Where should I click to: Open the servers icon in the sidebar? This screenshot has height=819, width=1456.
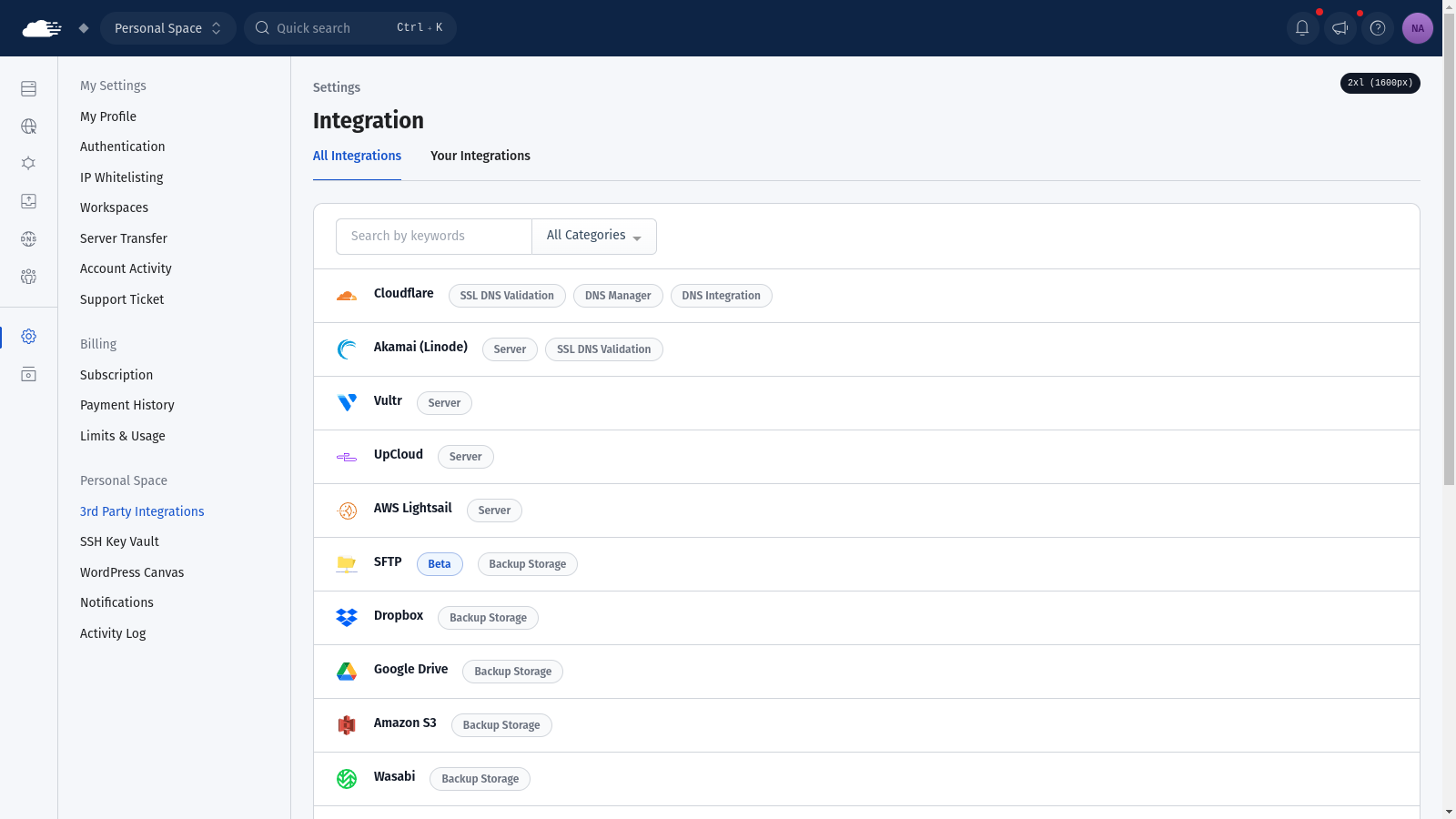point(29,88)
